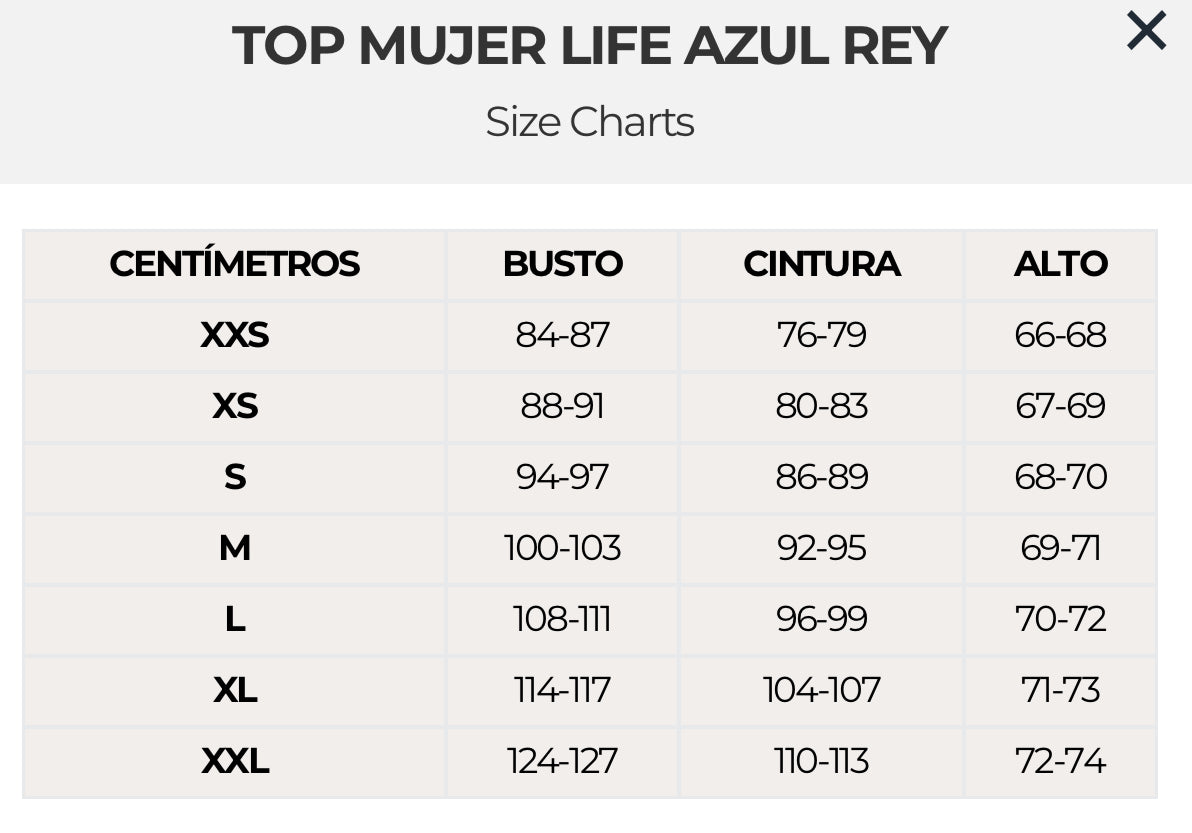Image resolution: width=1192 pixels, height=833 pixels.
Task: Select the 124-127 bust cell for XXL
Action: (562, 762)
